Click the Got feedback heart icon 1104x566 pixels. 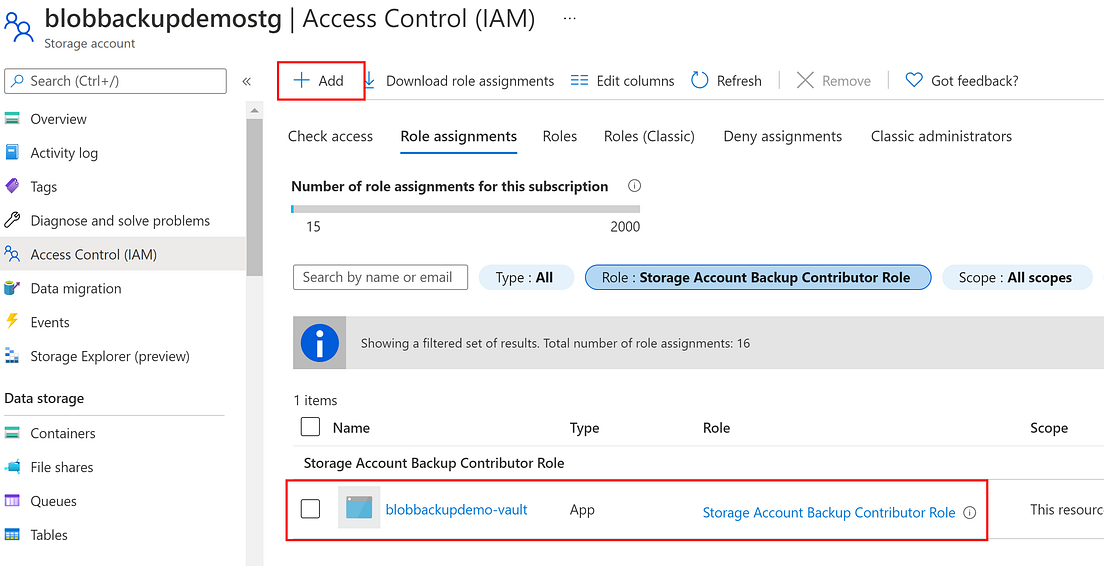(x=913, y=81)
